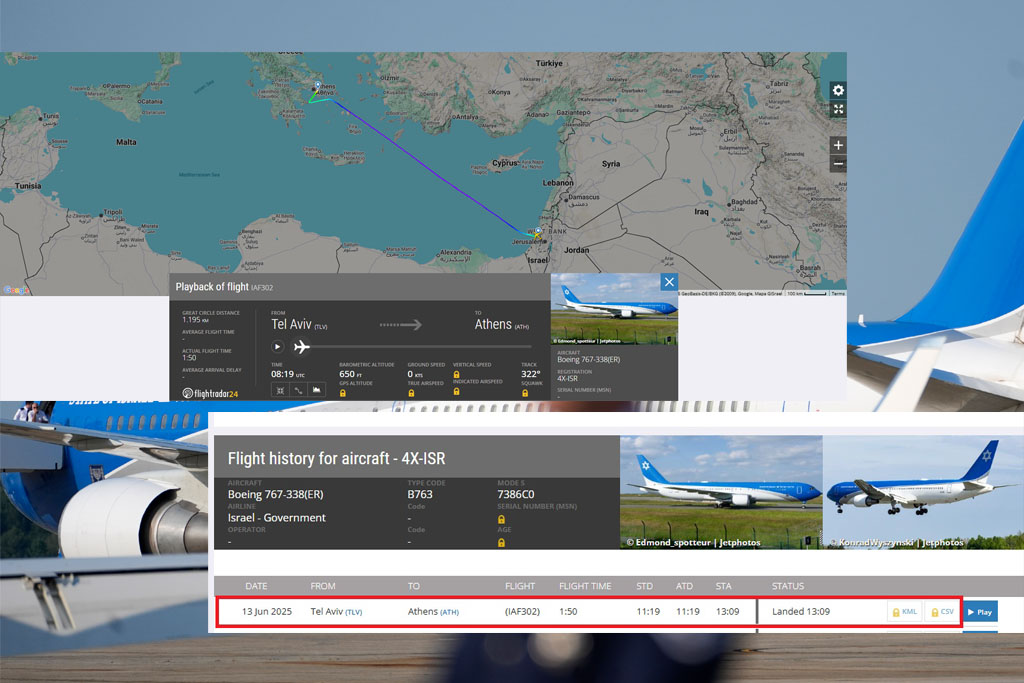
Task: Open aircraft photo in playback panel
Action: pyautogui.click(x=615, y=309)
